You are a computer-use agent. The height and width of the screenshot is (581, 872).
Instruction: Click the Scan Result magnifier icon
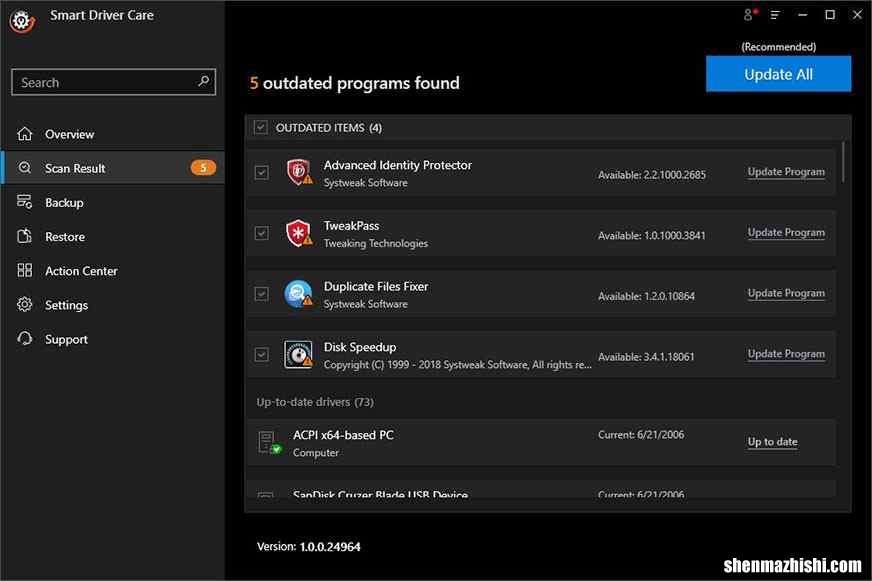click(24, 168)
